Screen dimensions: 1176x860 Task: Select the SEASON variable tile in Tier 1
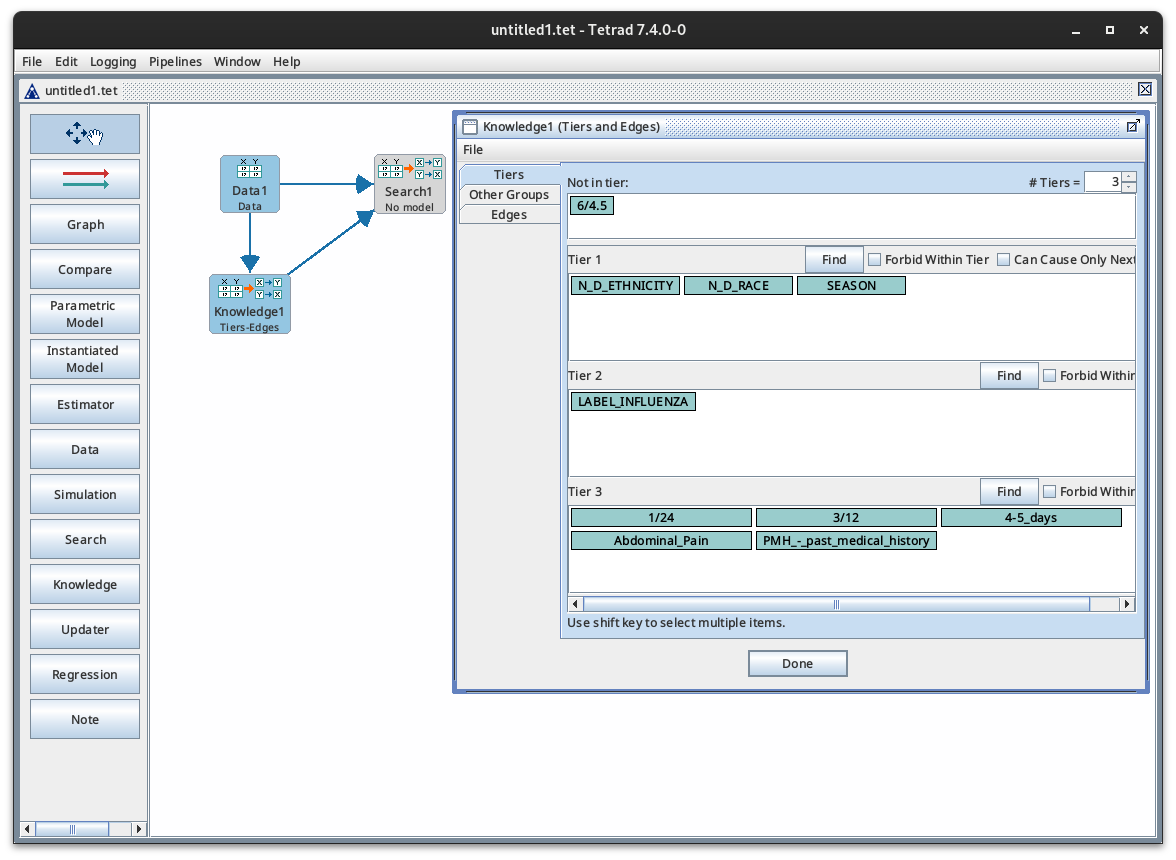(x=851, y=285)
